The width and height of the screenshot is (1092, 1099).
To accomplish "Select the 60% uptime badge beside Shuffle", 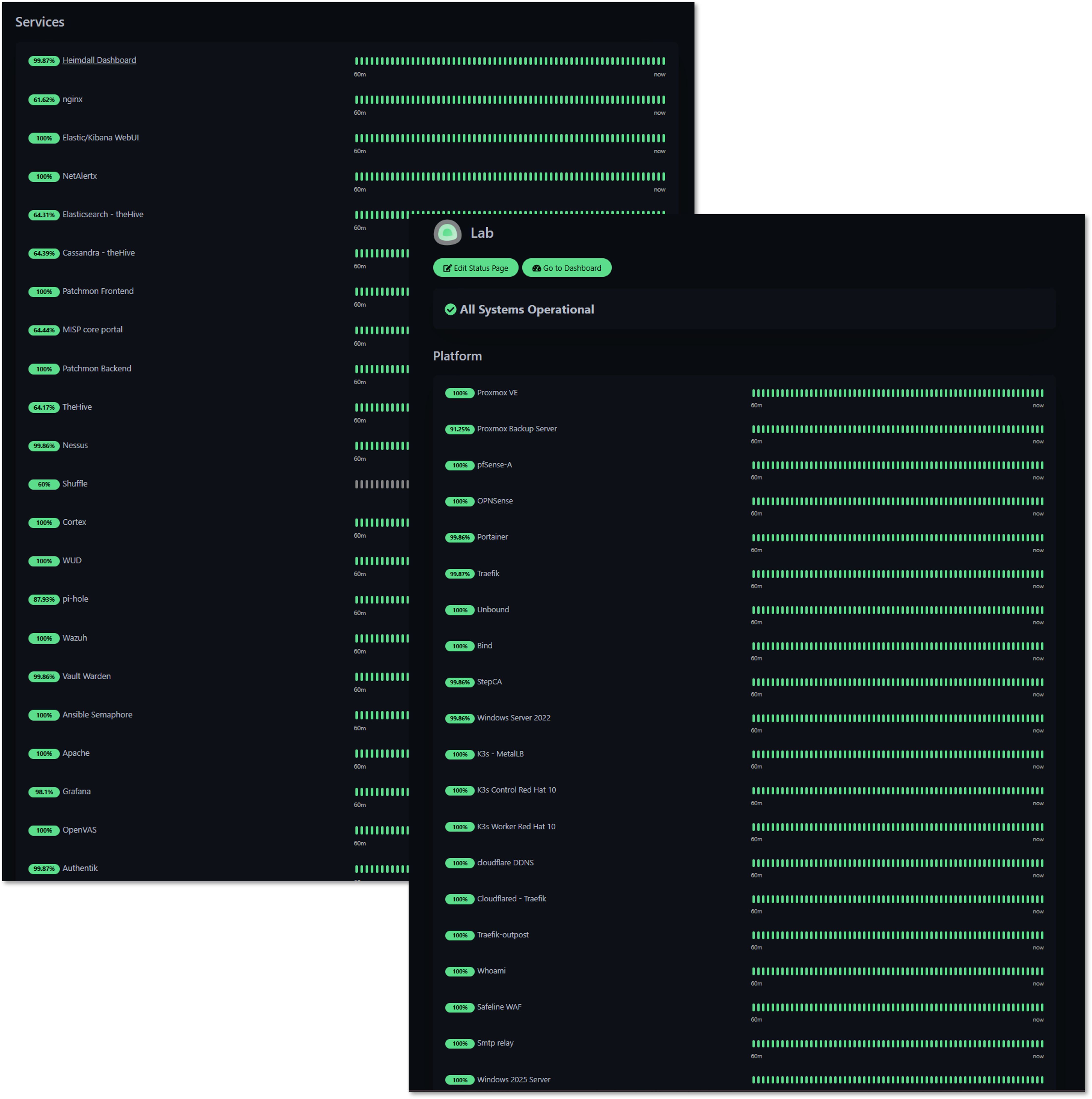I will 44,484.
